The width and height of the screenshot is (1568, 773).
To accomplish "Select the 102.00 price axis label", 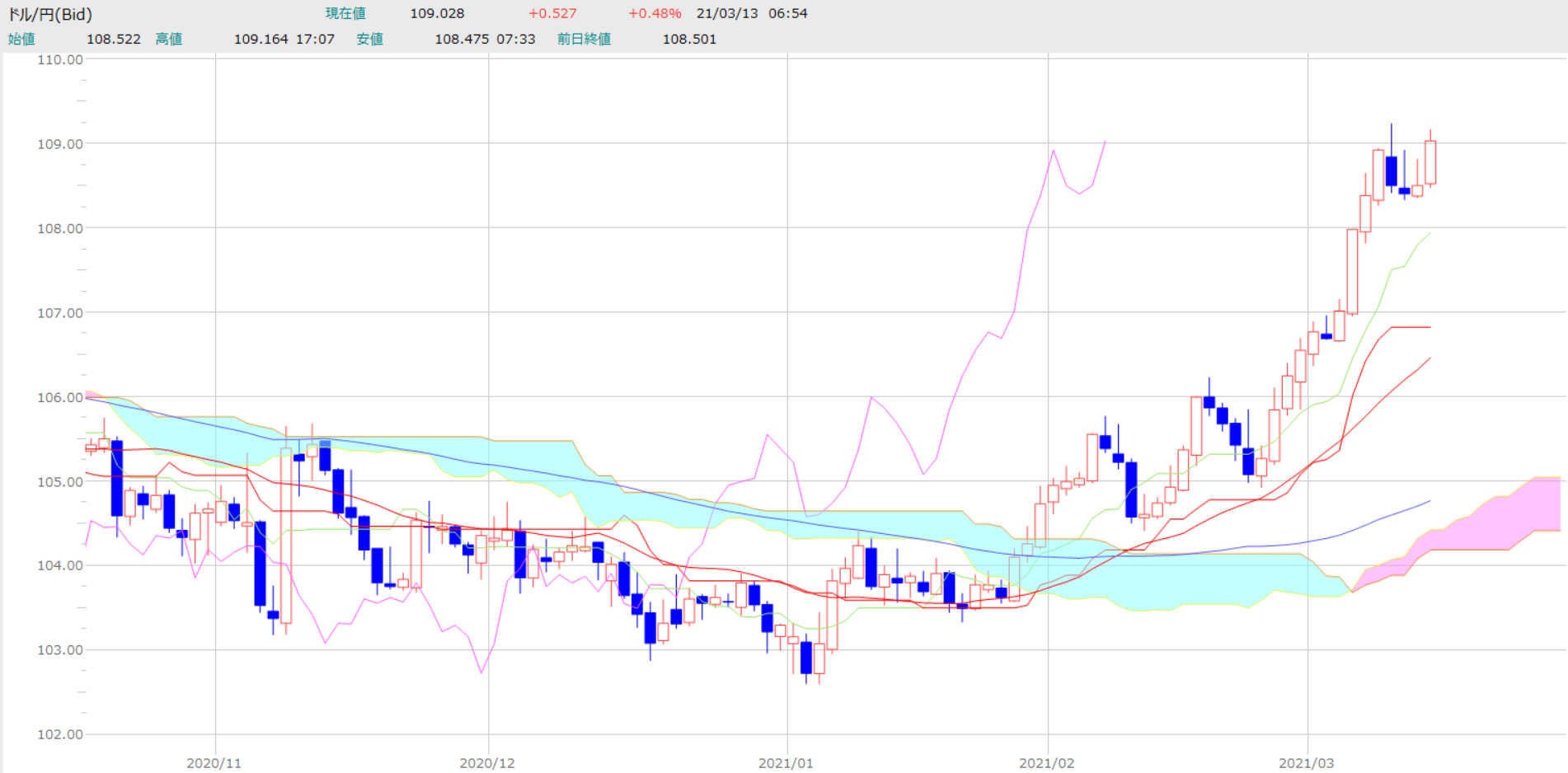I will click(60, 734).
